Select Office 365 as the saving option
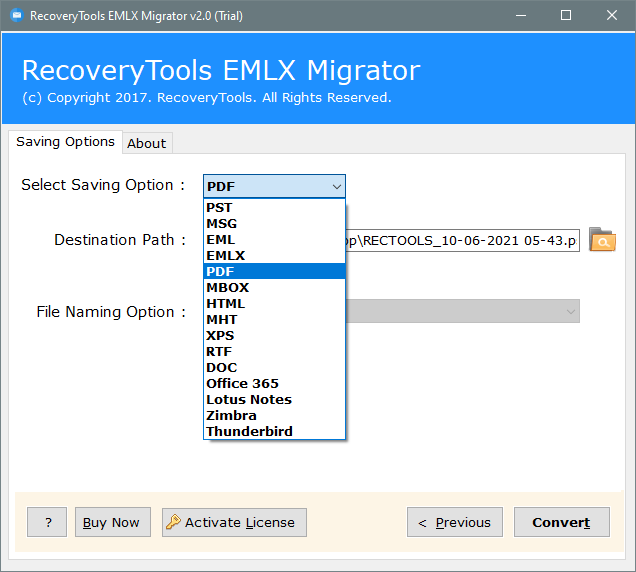This screenshot has width=636, height=572. coord(274,383)
